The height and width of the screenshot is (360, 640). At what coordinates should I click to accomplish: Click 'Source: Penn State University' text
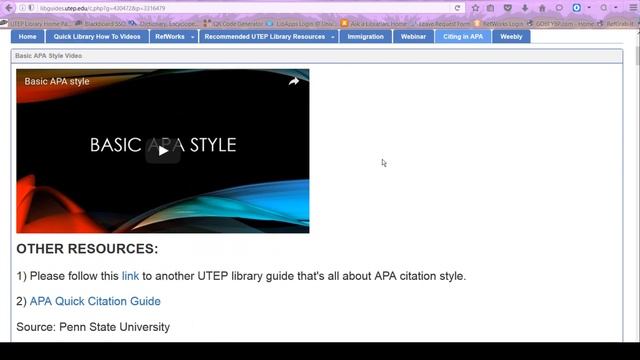pyautogui.click(x=93, y=327)
